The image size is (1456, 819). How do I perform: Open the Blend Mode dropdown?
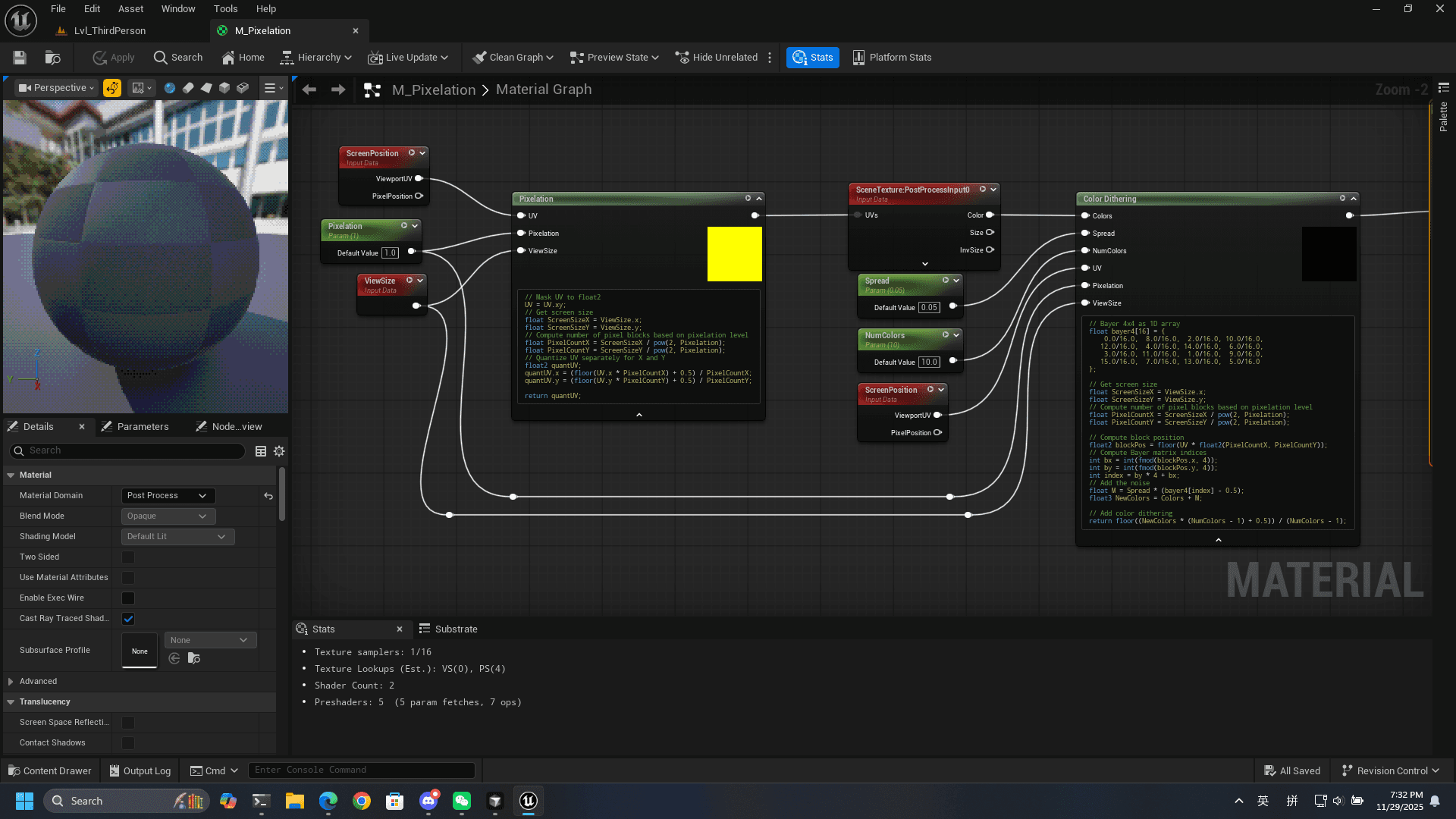point(168,516)
